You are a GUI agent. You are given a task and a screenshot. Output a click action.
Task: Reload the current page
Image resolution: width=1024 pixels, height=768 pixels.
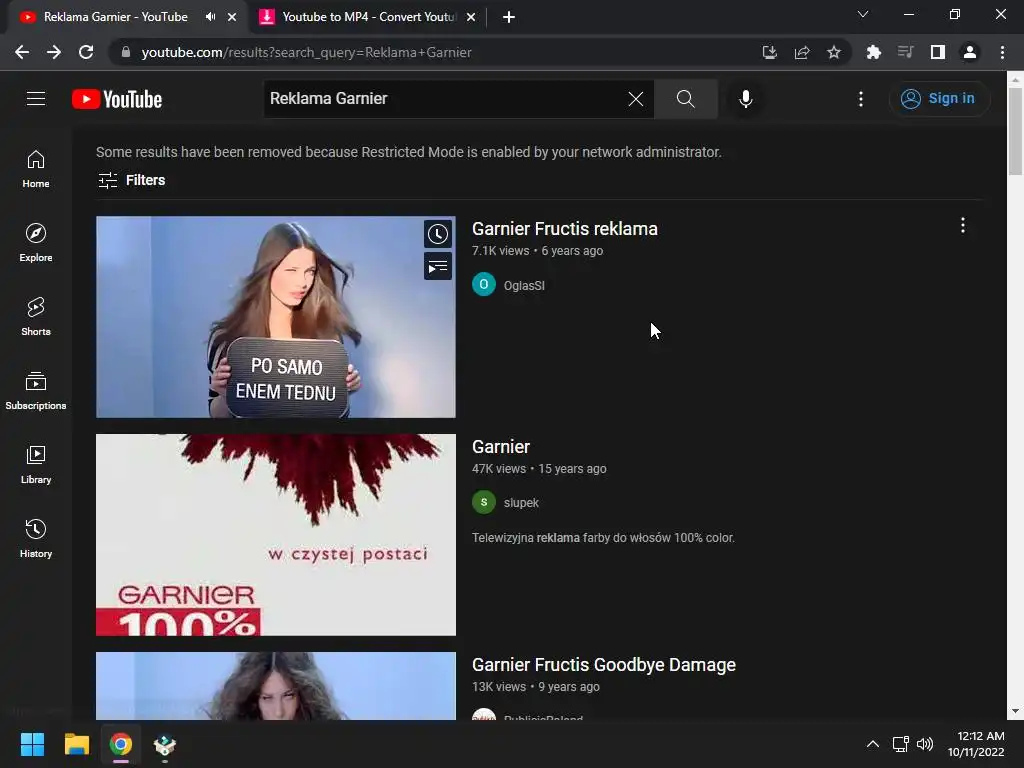[x=86, y=52]
